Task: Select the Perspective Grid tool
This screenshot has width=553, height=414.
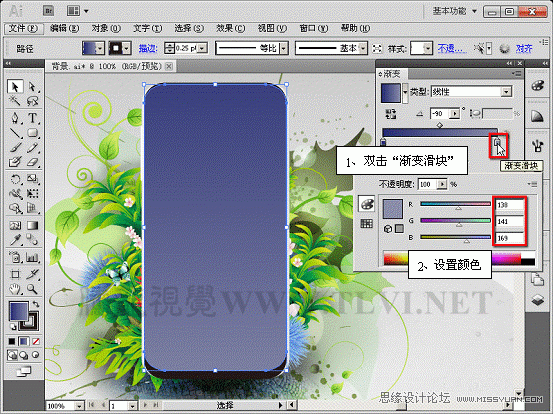Action: point(32,208)
